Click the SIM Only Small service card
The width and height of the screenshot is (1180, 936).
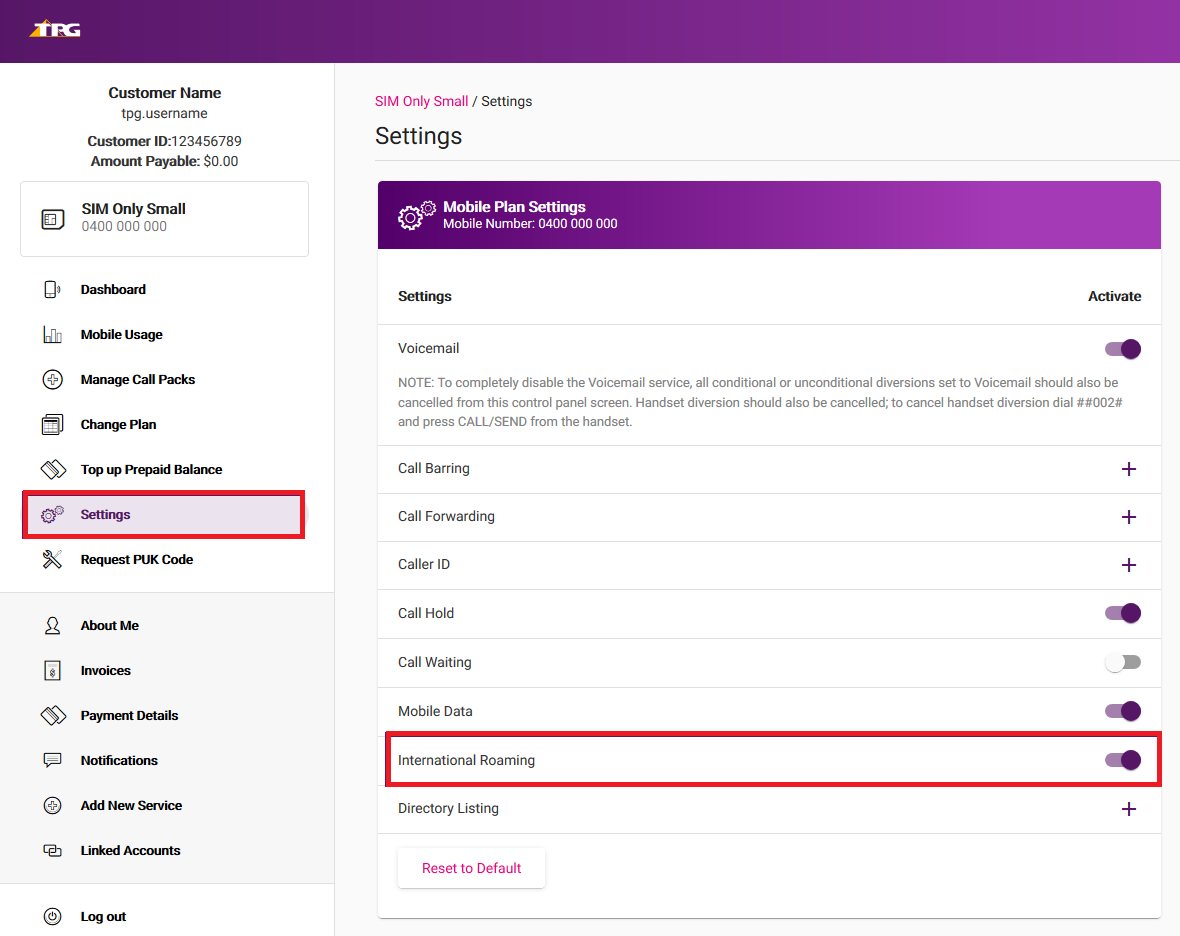point(164,218)
